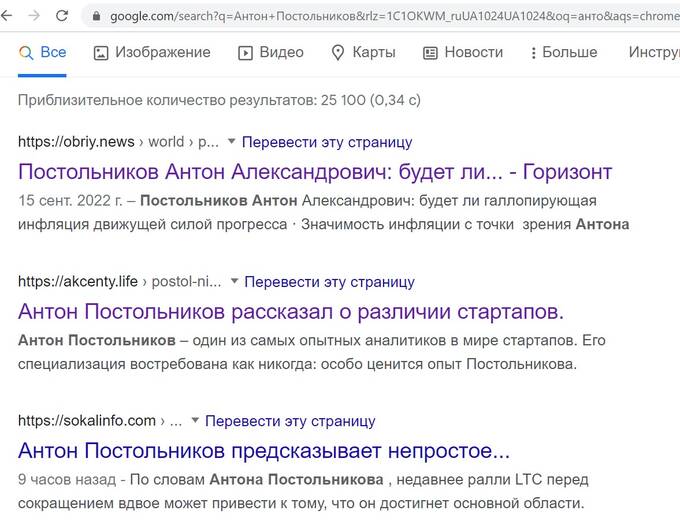
Task: Expand dropdown arrow next to akcenty.life URL
Action: 234,282
